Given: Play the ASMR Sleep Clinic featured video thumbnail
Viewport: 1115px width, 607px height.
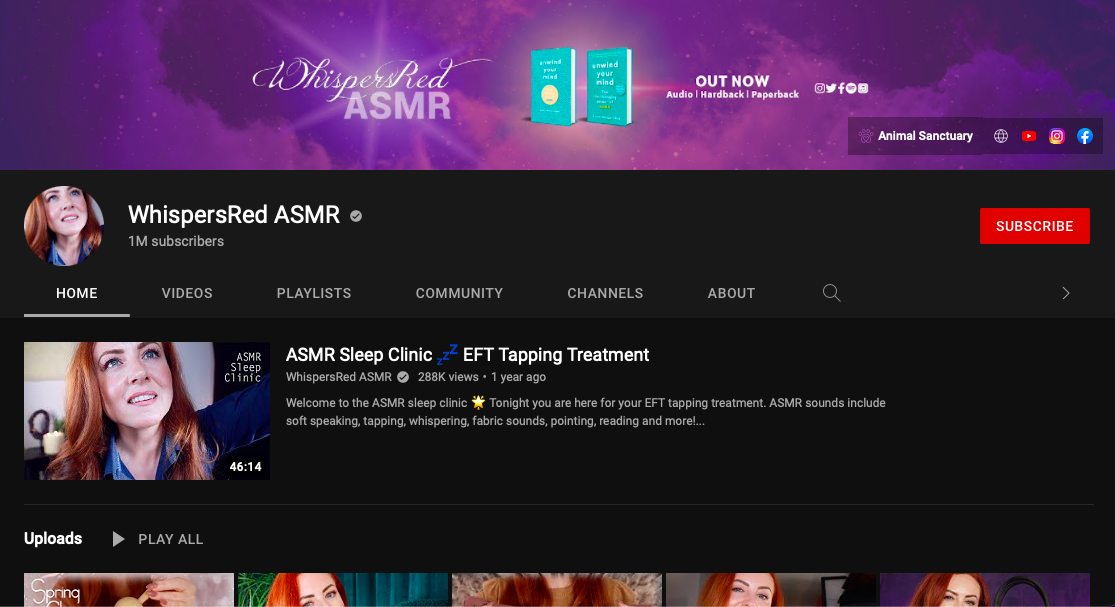Looking at the screenshot, I should pos(146,411).
